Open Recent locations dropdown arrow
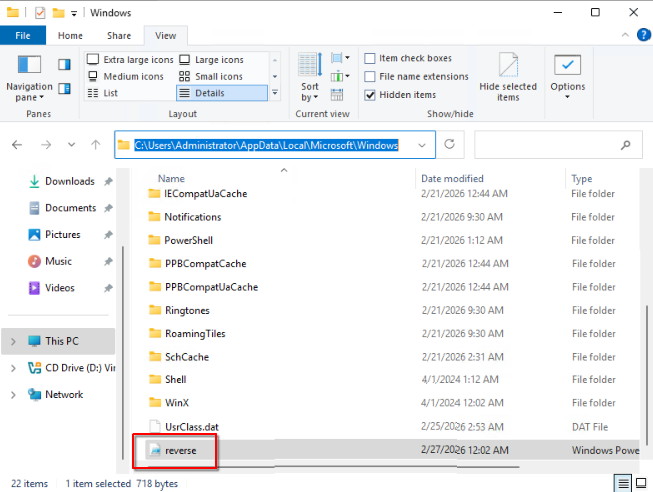The height and width of the screenshot is (492, 653). [72, 145]
